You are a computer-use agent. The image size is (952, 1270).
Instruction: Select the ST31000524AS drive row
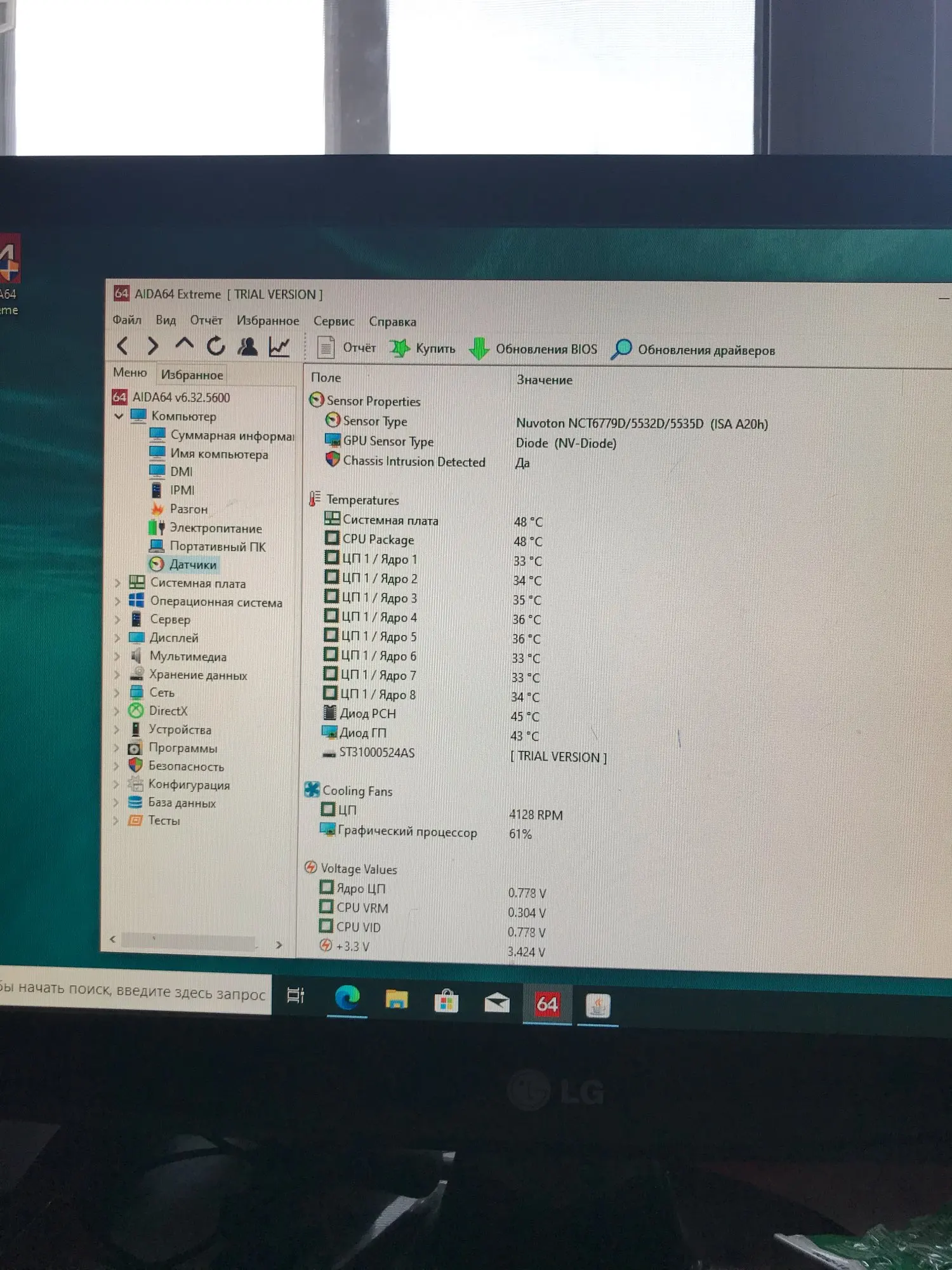pos(465,754)
